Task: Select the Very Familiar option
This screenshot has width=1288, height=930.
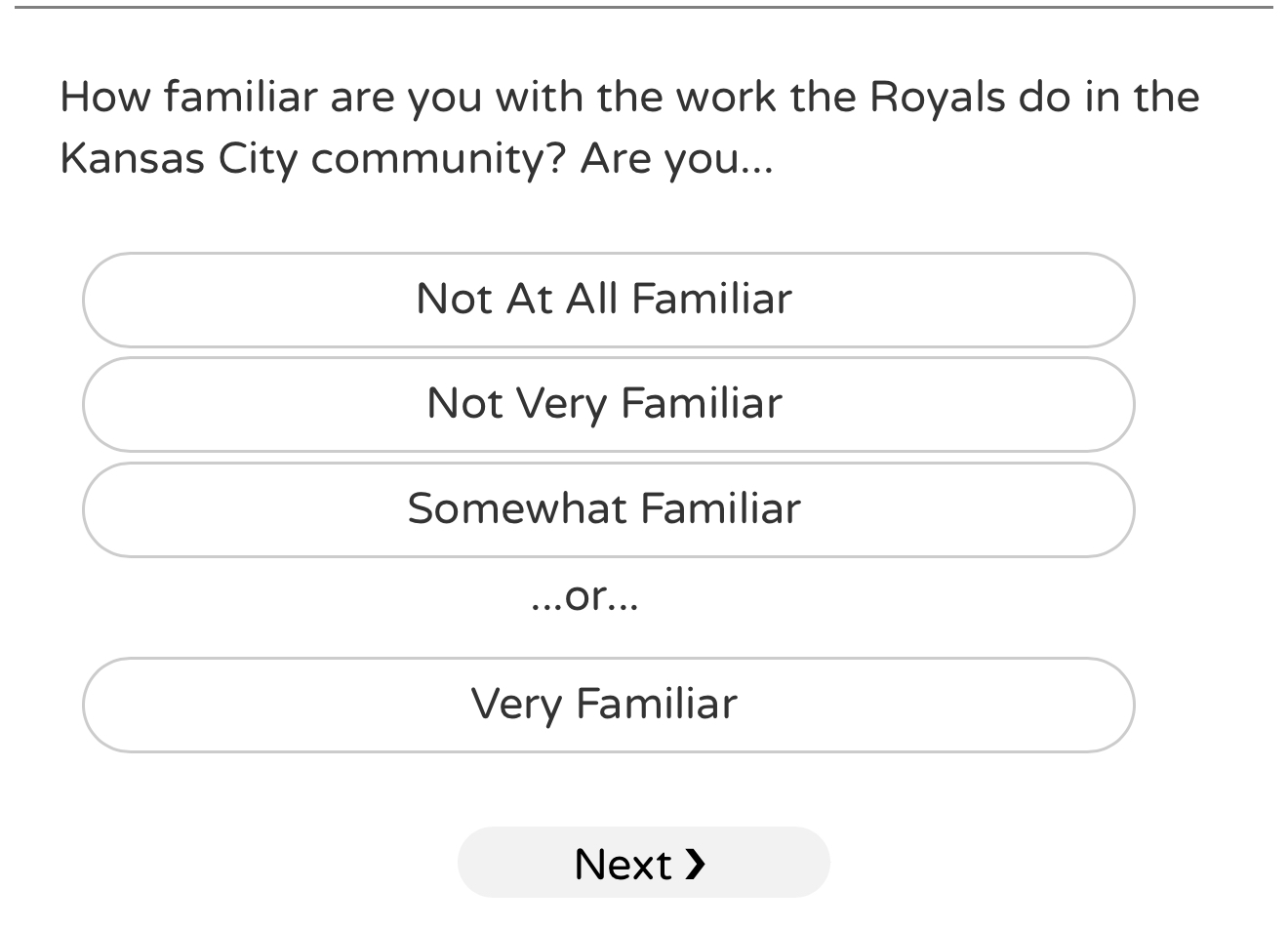Action: tap(608, 705)
